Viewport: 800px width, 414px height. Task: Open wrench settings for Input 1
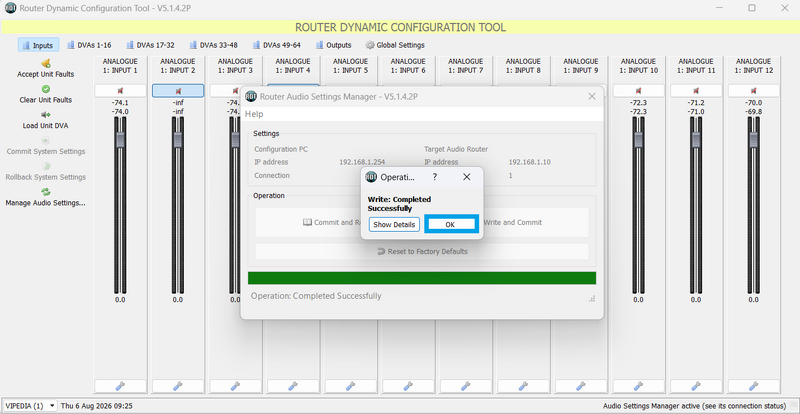pyautogui.click(x=120, y=386)
